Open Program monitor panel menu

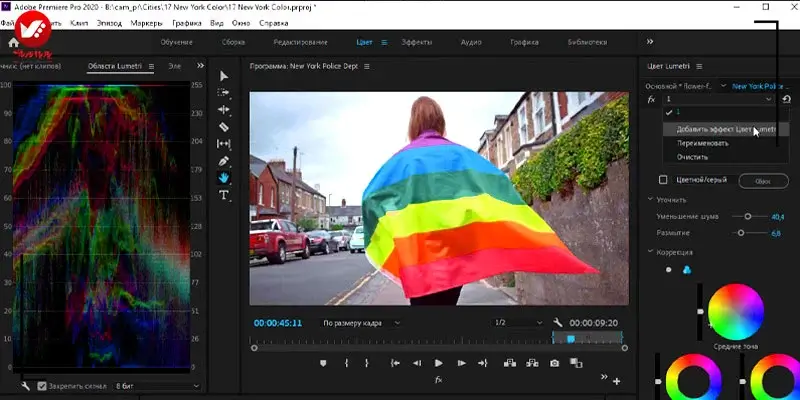point(366,66)
